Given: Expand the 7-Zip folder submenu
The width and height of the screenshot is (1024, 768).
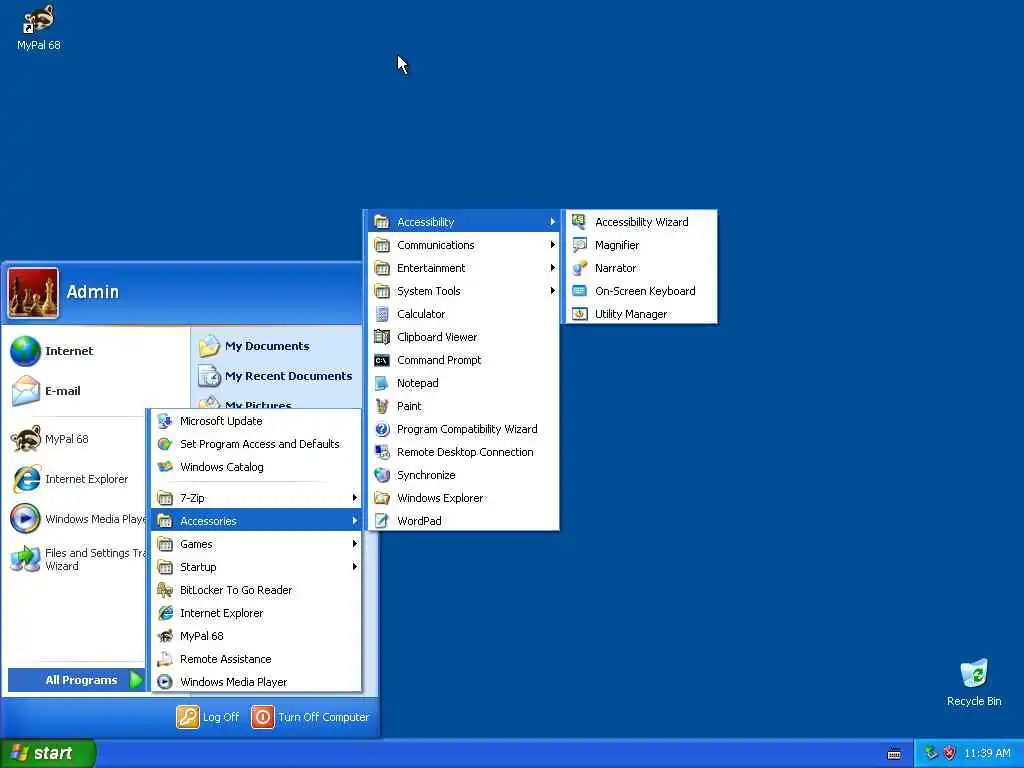Looking at the screenshot, I should coord(256,498).
